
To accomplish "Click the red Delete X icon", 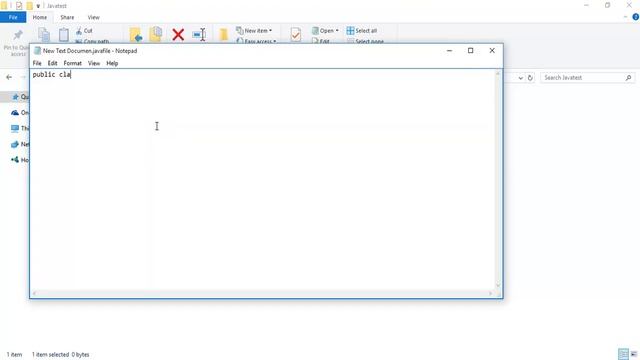I will 178,35.
